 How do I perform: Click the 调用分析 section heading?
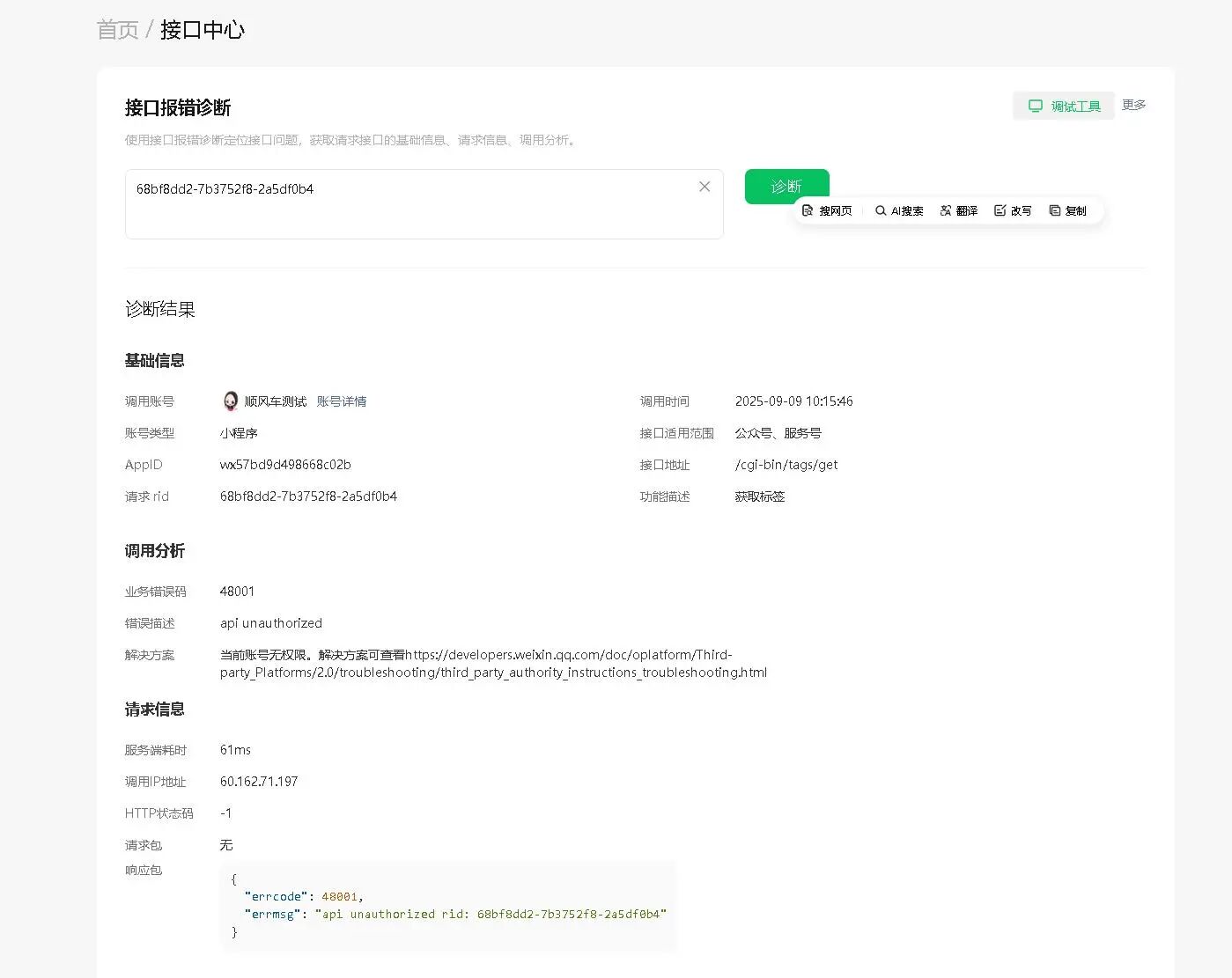[x=155, y=551]
